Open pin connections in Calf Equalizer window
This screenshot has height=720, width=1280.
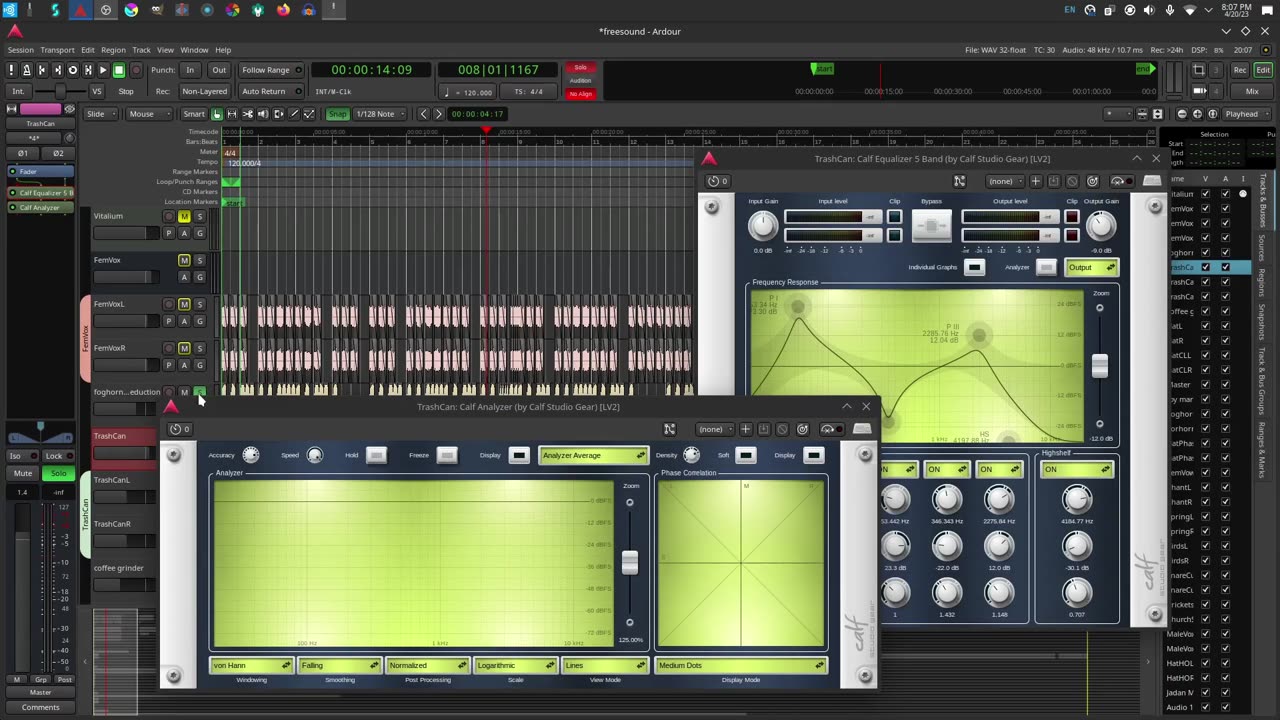click(959, 181)
